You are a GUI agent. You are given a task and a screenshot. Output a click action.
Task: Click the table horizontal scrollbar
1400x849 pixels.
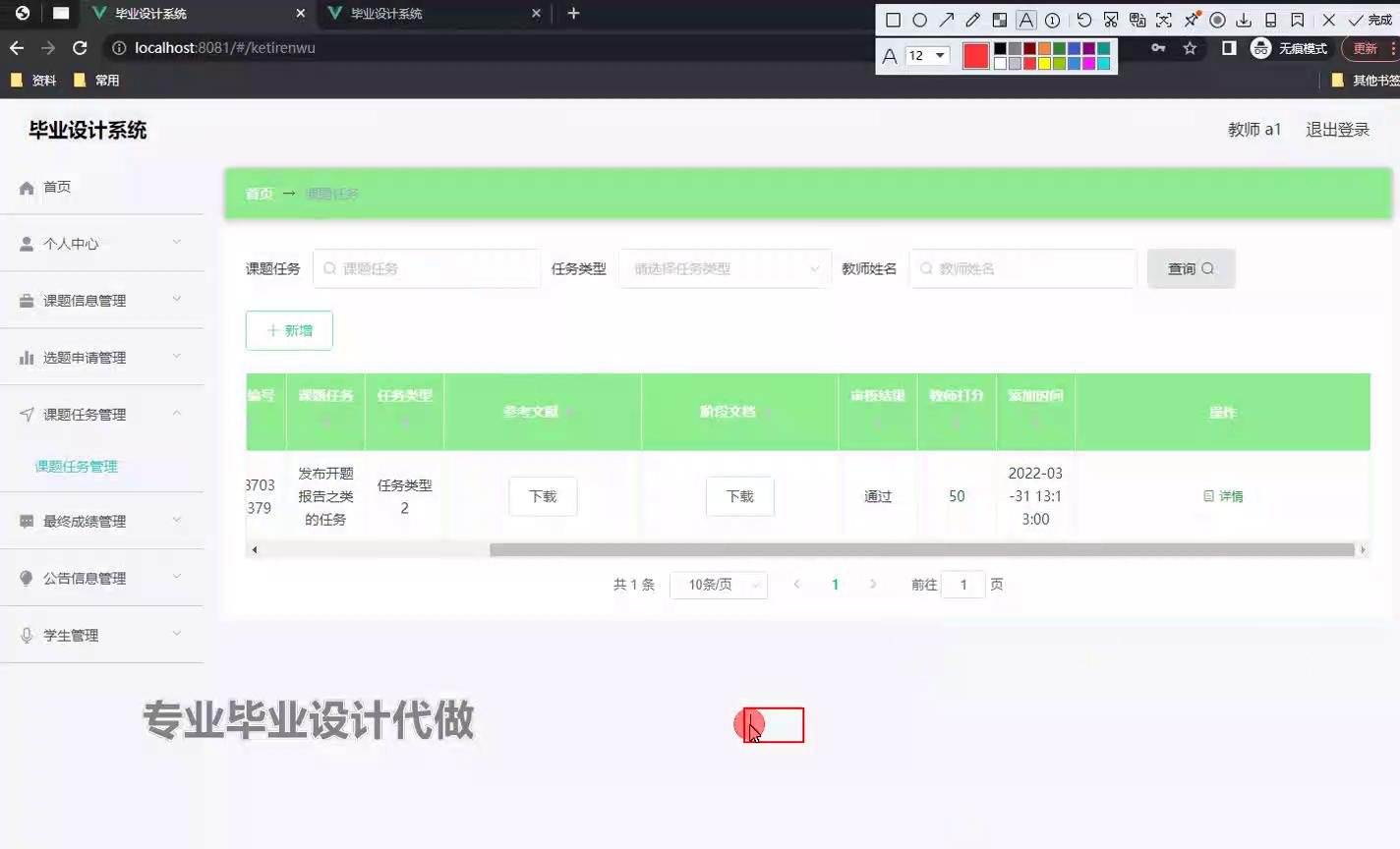(x=922, y=550)
